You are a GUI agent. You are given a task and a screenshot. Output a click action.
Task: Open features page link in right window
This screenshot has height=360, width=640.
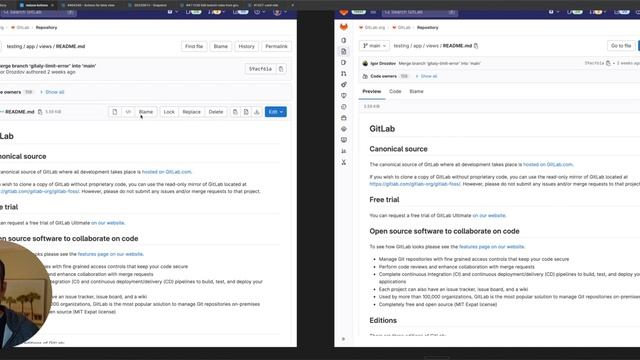coord(491,247)
